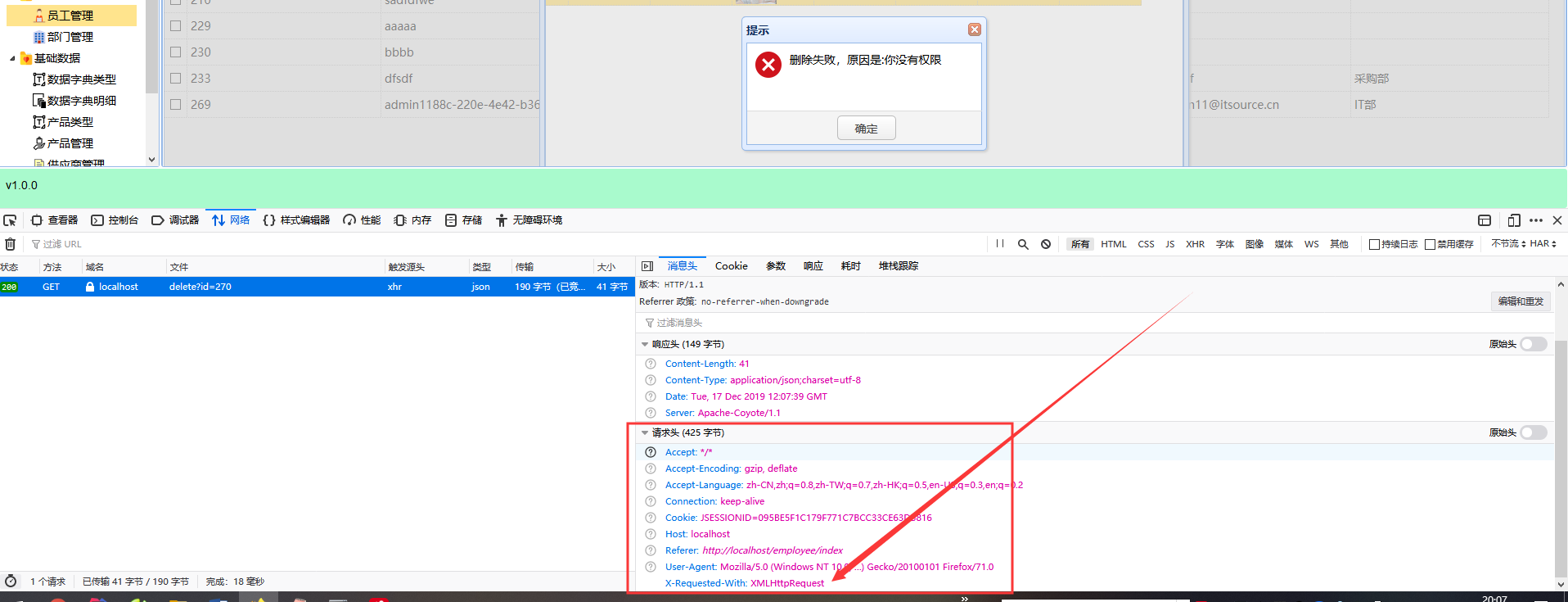Enable the 禁用缓存 checkbox
Viewport: 1568px width, 602px height.
coord(1431,244)
